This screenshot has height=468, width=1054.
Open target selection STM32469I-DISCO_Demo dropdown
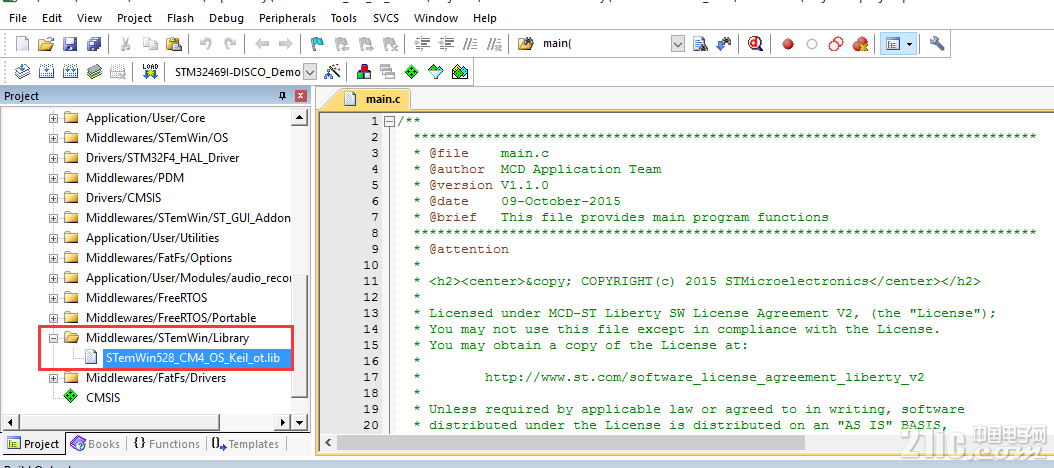click(310, 71)
